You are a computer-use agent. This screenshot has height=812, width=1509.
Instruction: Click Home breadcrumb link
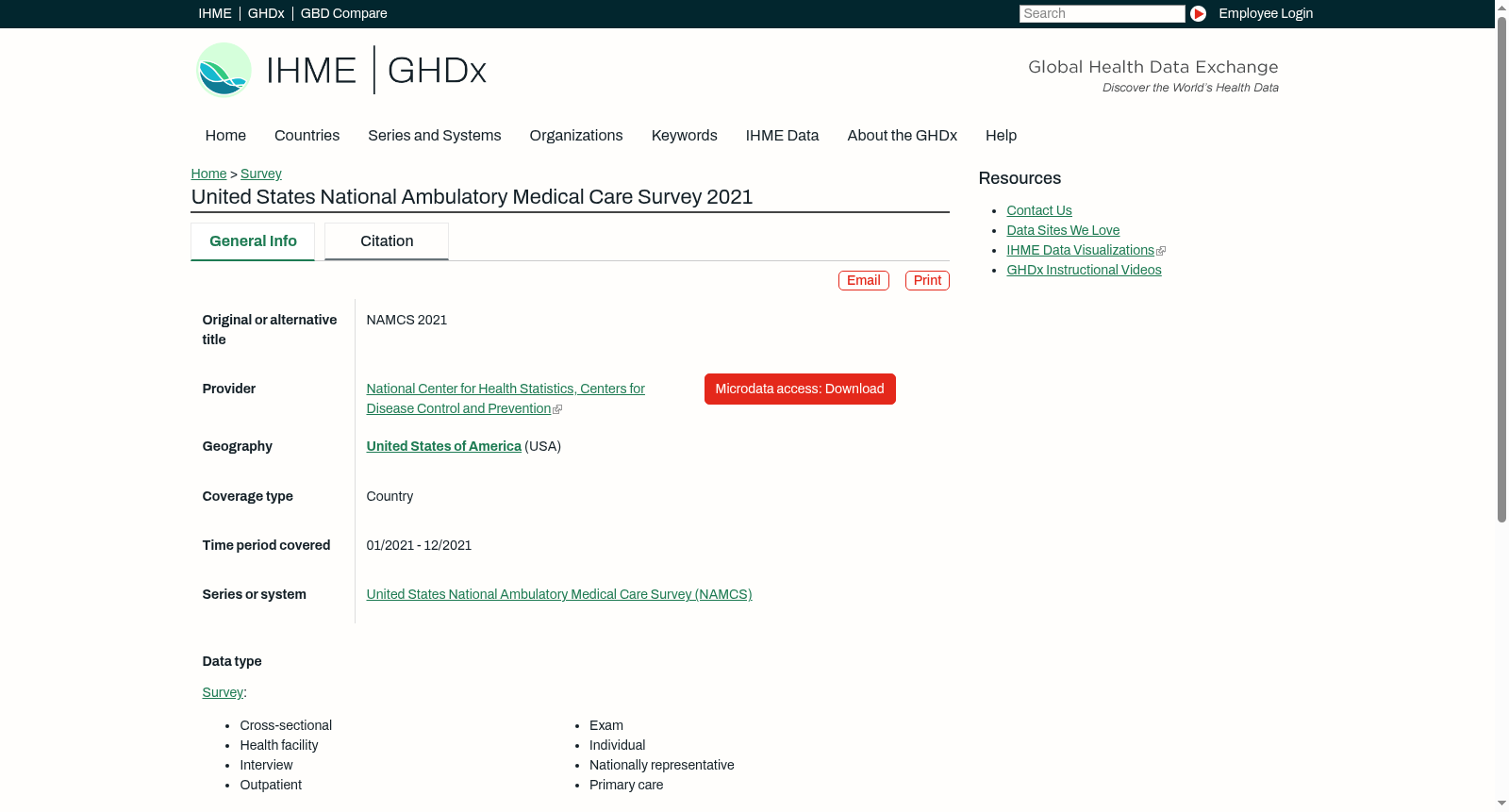point(208,174)
